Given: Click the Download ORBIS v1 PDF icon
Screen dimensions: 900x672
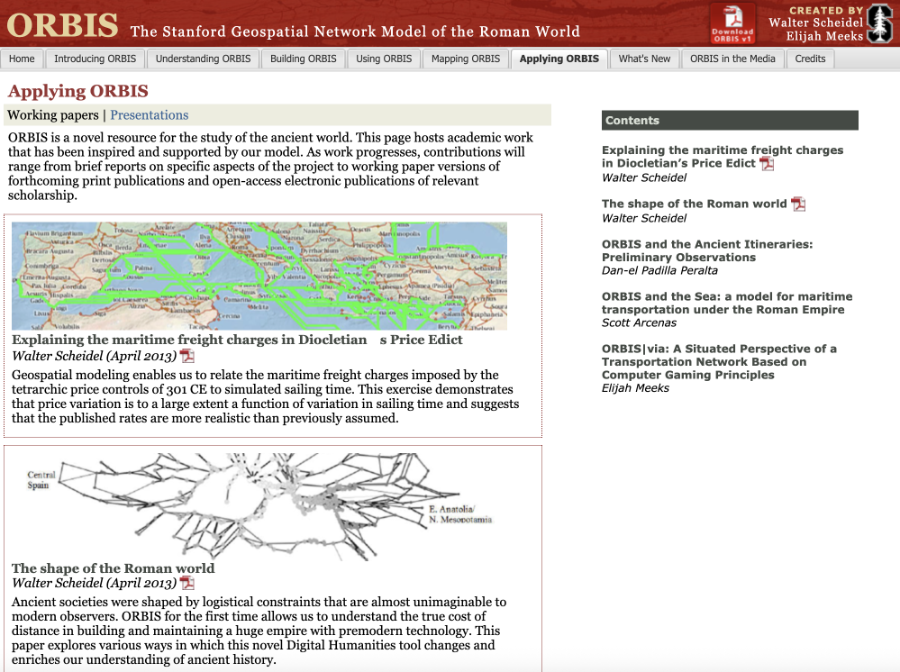Looking at the screenshot, I should tap(732, 22).
